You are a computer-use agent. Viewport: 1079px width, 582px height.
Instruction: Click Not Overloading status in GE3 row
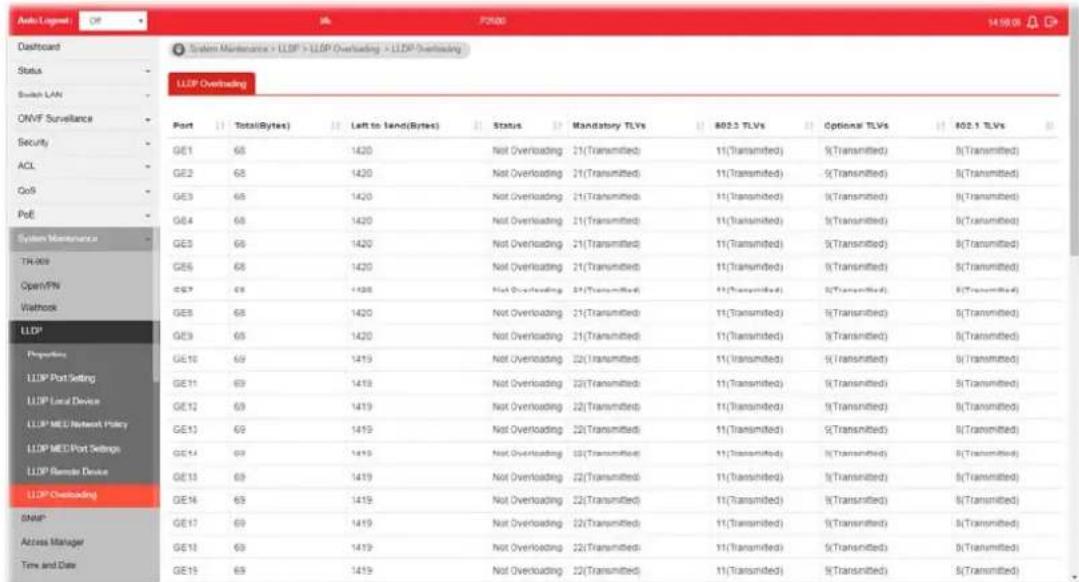527,197
